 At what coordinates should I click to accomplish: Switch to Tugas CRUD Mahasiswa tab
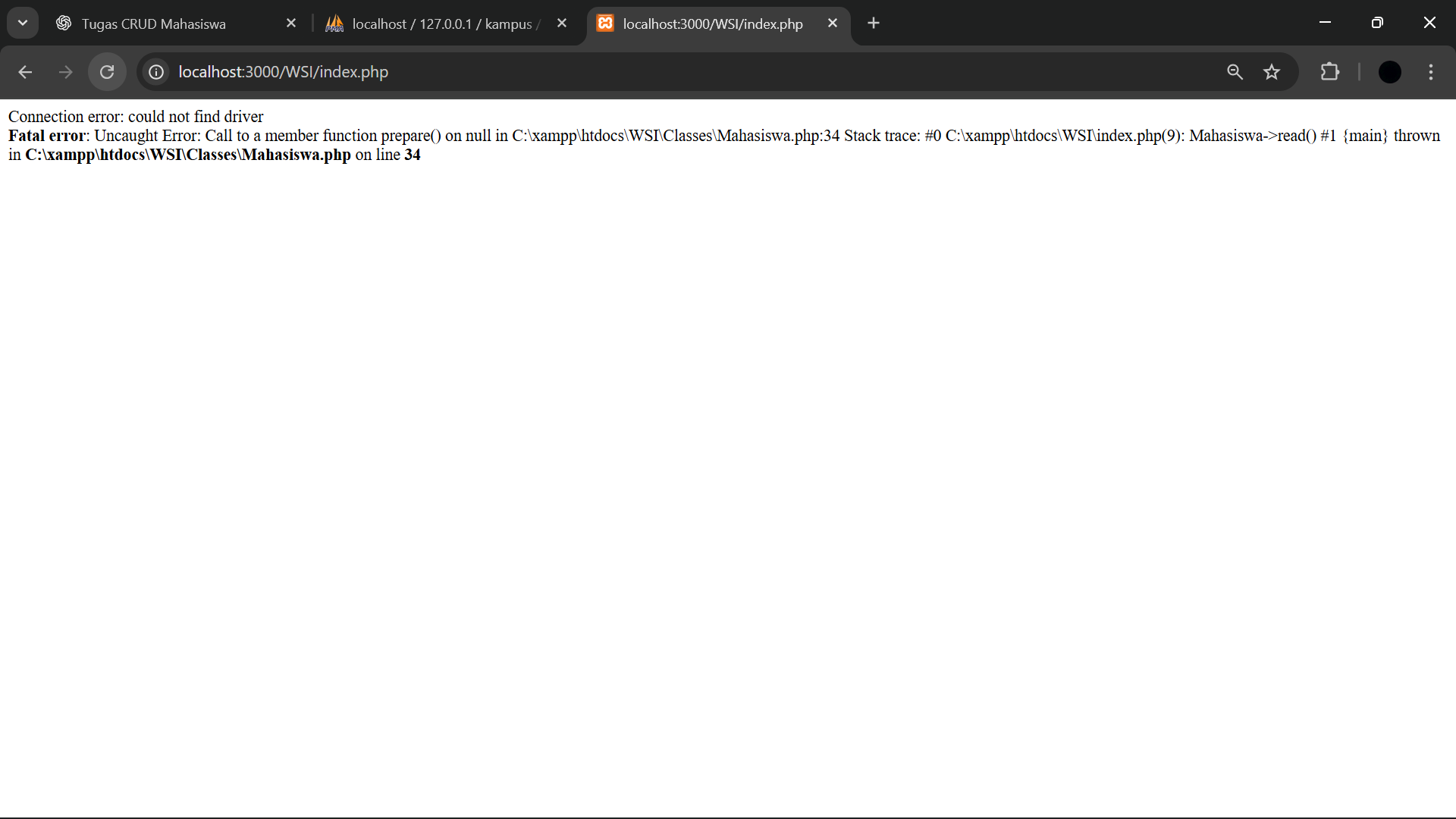[154, 24]
